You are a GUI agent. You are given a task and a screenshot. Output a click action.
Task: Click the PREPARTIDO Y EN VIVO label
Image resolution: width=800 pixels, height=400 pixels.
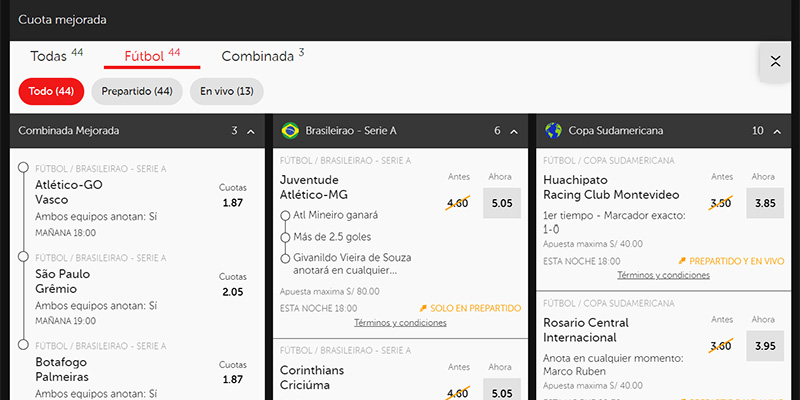(x=736, y=261)
